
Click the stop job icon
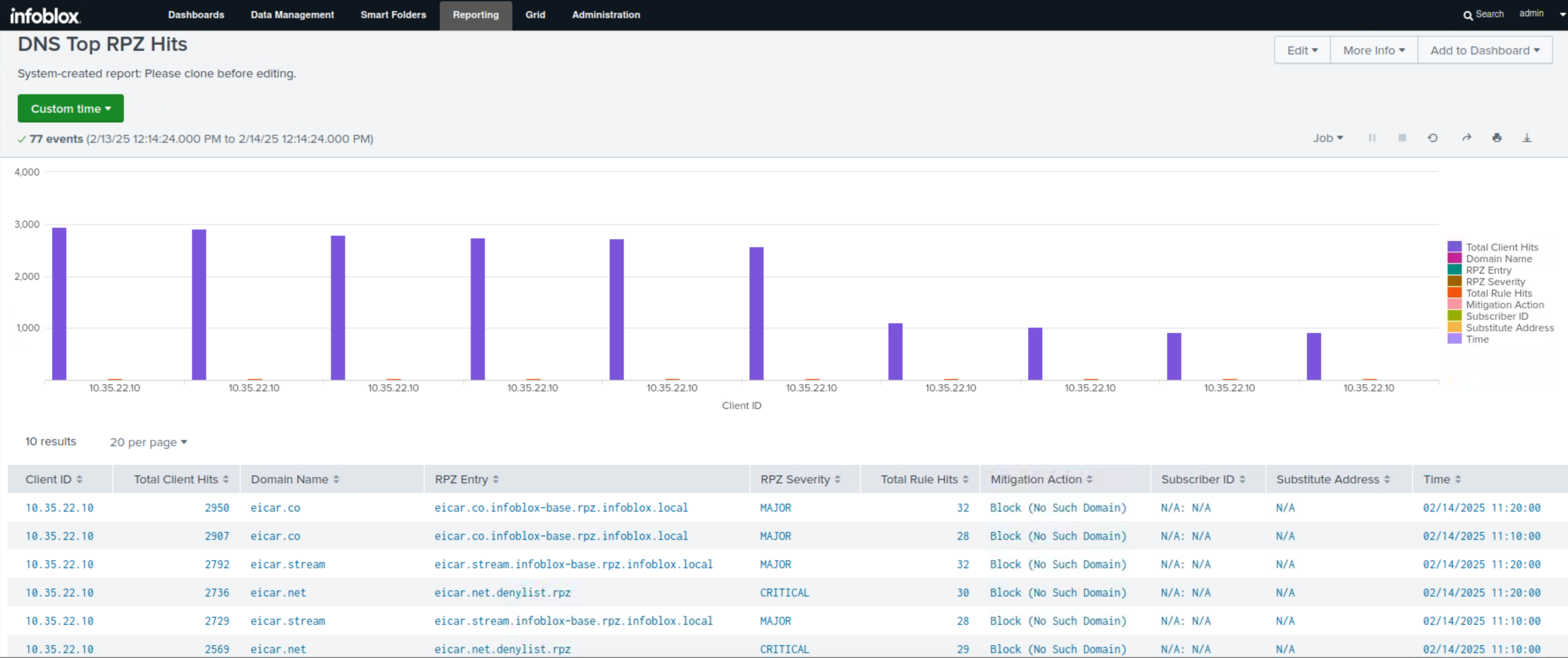1402,138
